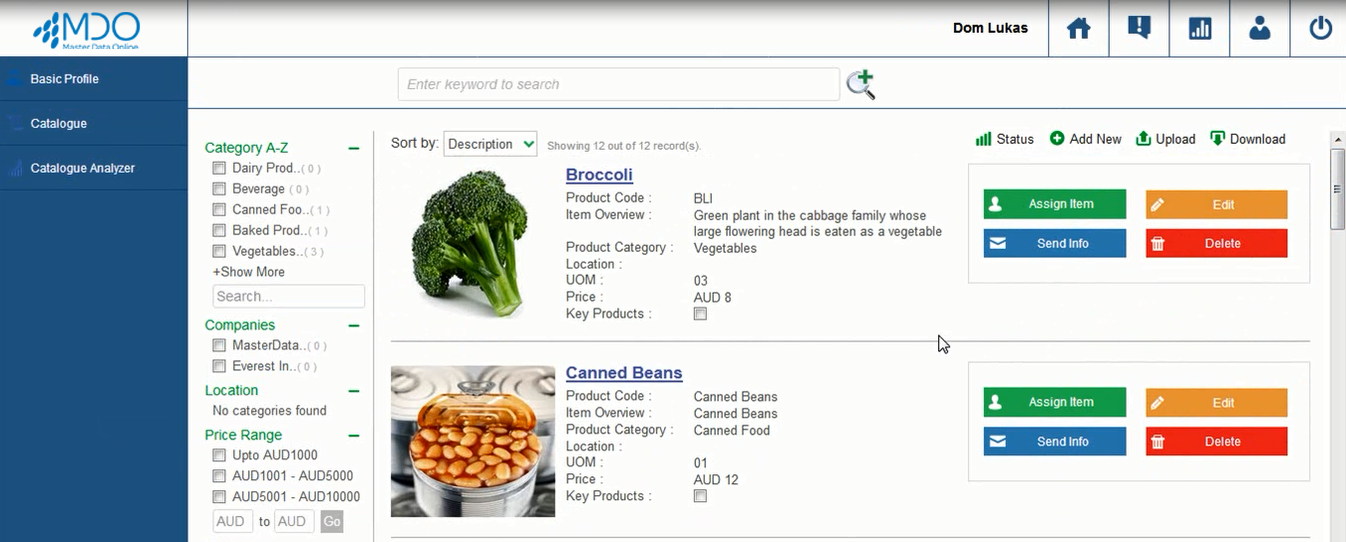
Task: Open the Canned Beans product link
Action: [x=624, y=373]
